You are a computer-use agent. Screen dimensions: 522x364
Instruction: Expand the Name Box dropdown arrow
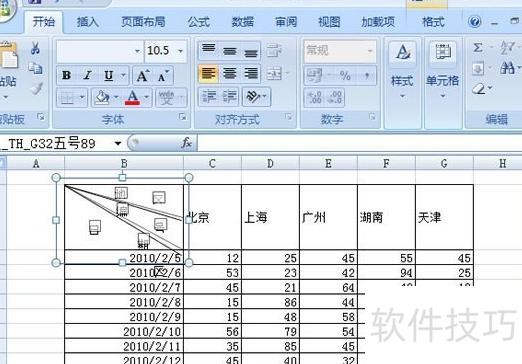118,144
